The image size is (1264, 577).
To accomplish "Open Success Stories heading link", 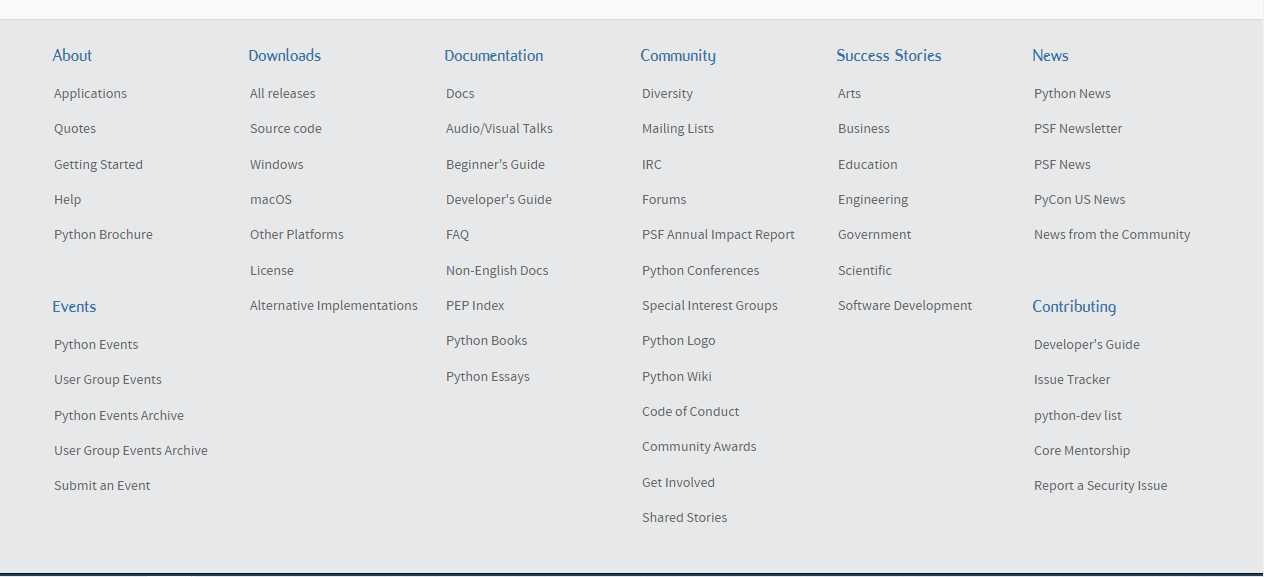I will 888,56.
